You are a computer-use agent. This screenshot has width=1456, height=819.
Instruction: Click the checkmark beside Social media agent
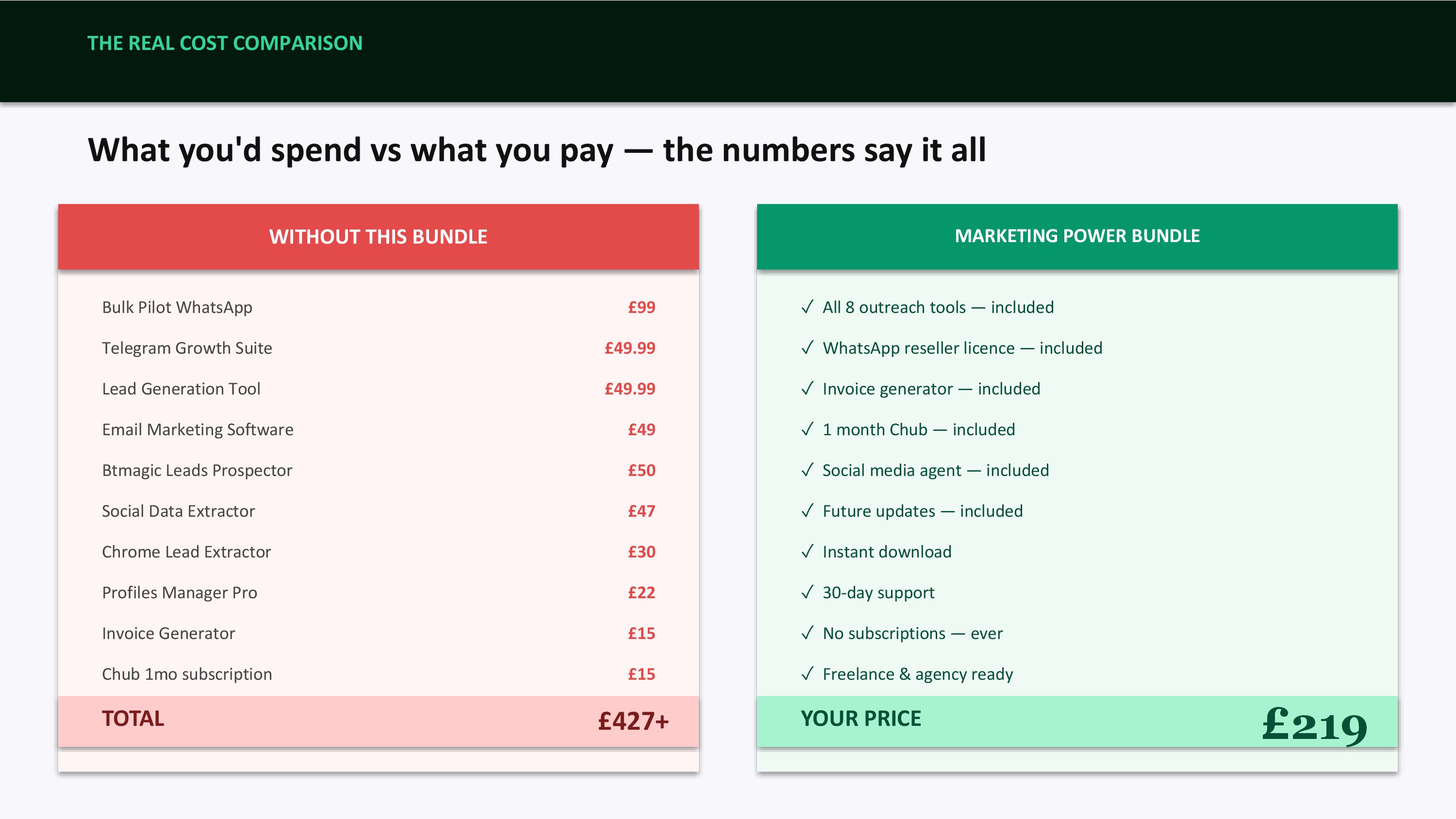click(807, 470)
